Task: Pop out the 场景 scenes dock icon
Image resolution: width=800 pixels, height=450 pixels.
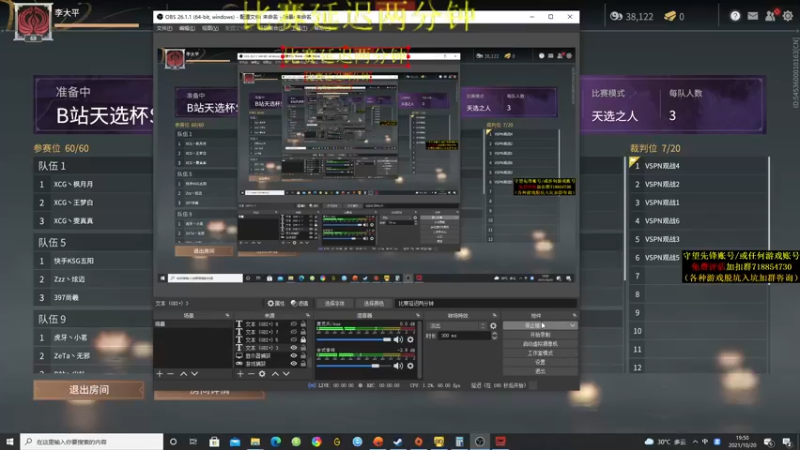Action: click(227, 315)
